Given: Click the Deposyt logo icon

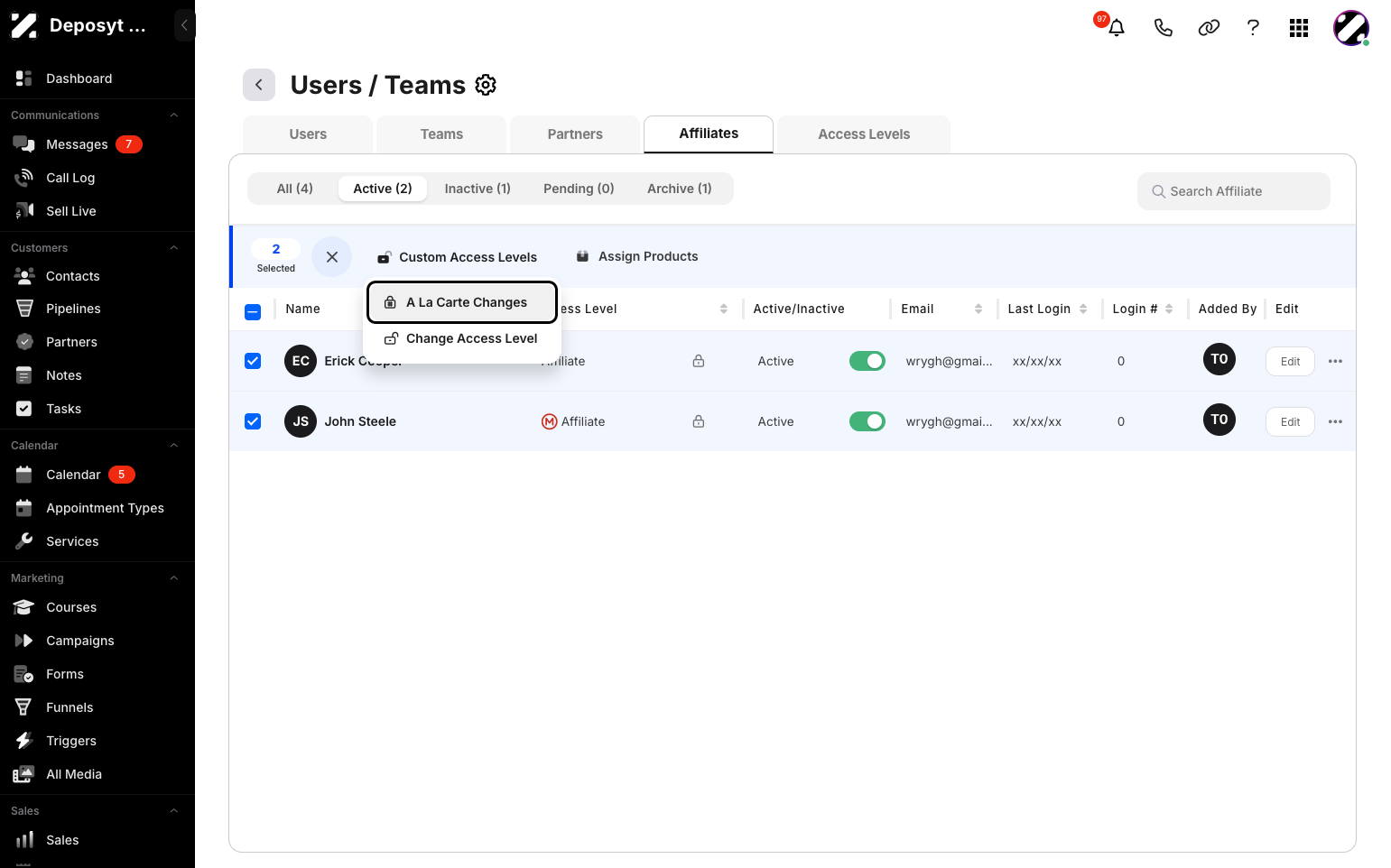Looking at the screenshot, I should tap(23, 25).
